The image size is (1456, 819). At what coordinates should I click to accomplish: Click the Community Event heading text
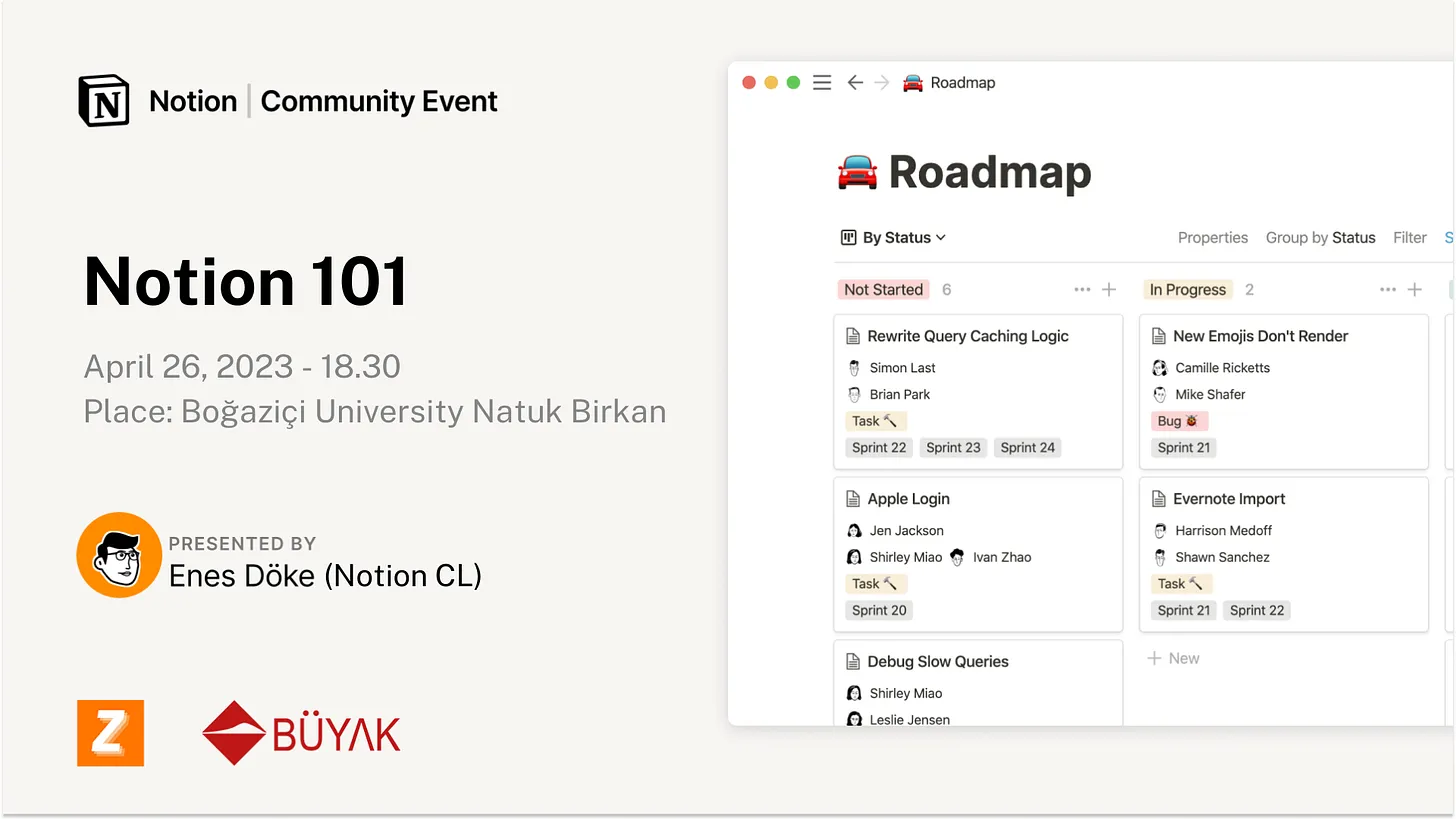[379, 101]
